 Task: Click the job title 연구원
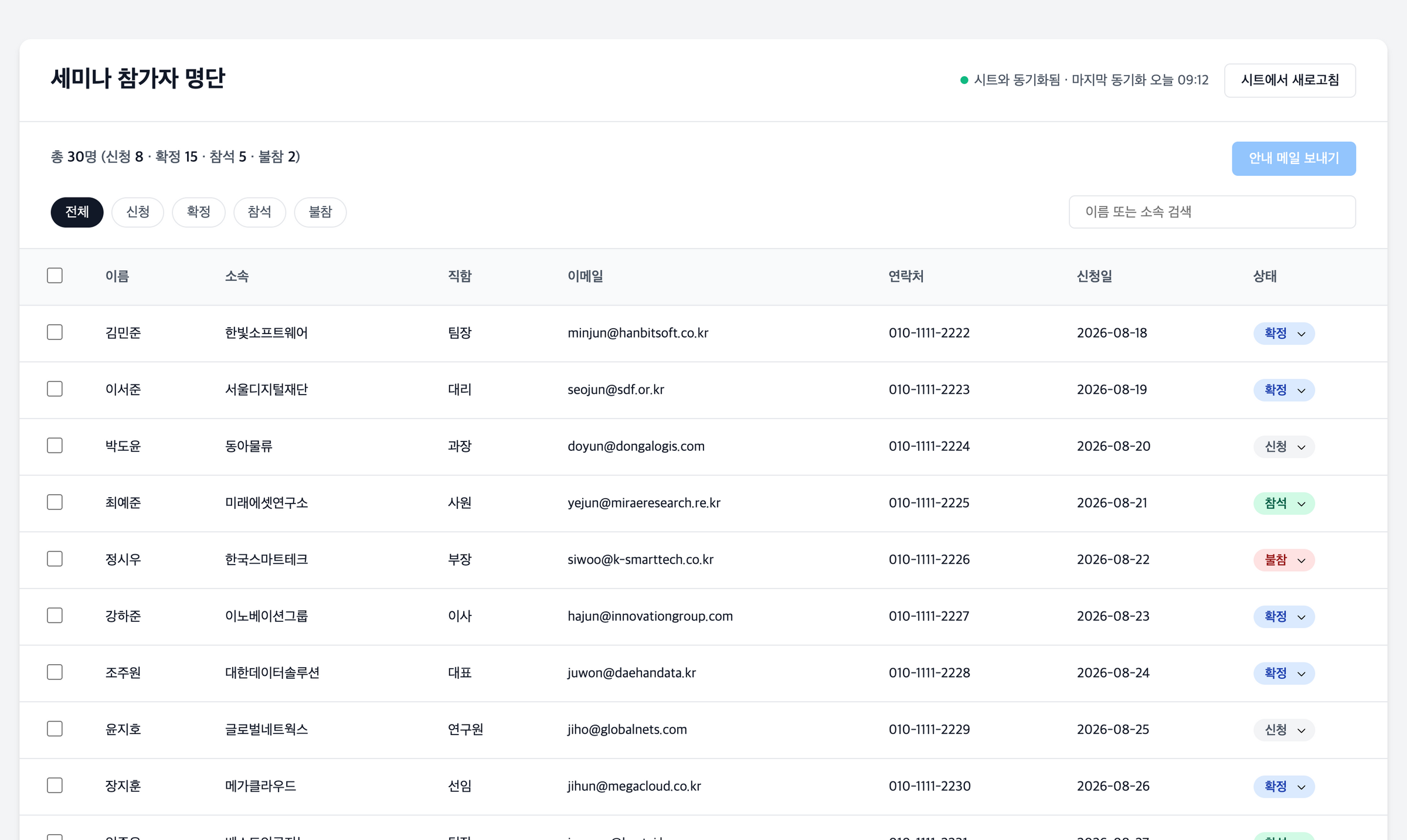click(465, 730)
